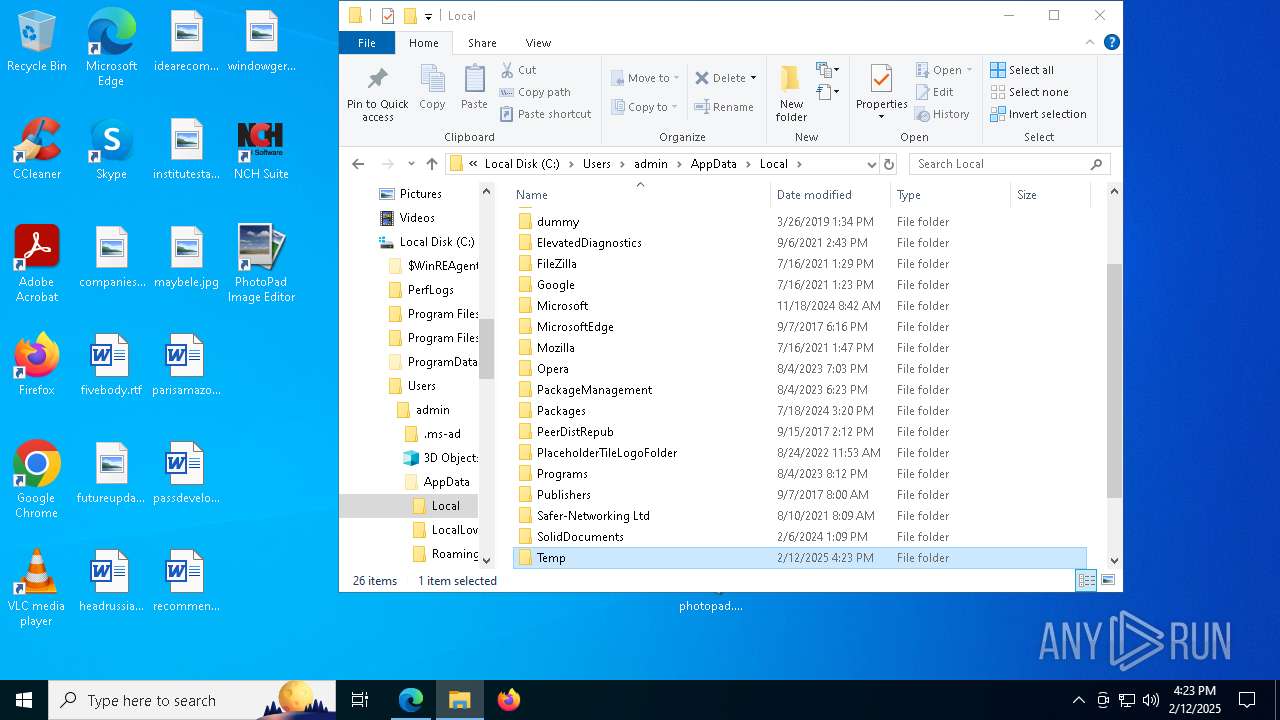Click Select all in ribbon
This screenshot has width=1280, height=720.
point(1022,70)
